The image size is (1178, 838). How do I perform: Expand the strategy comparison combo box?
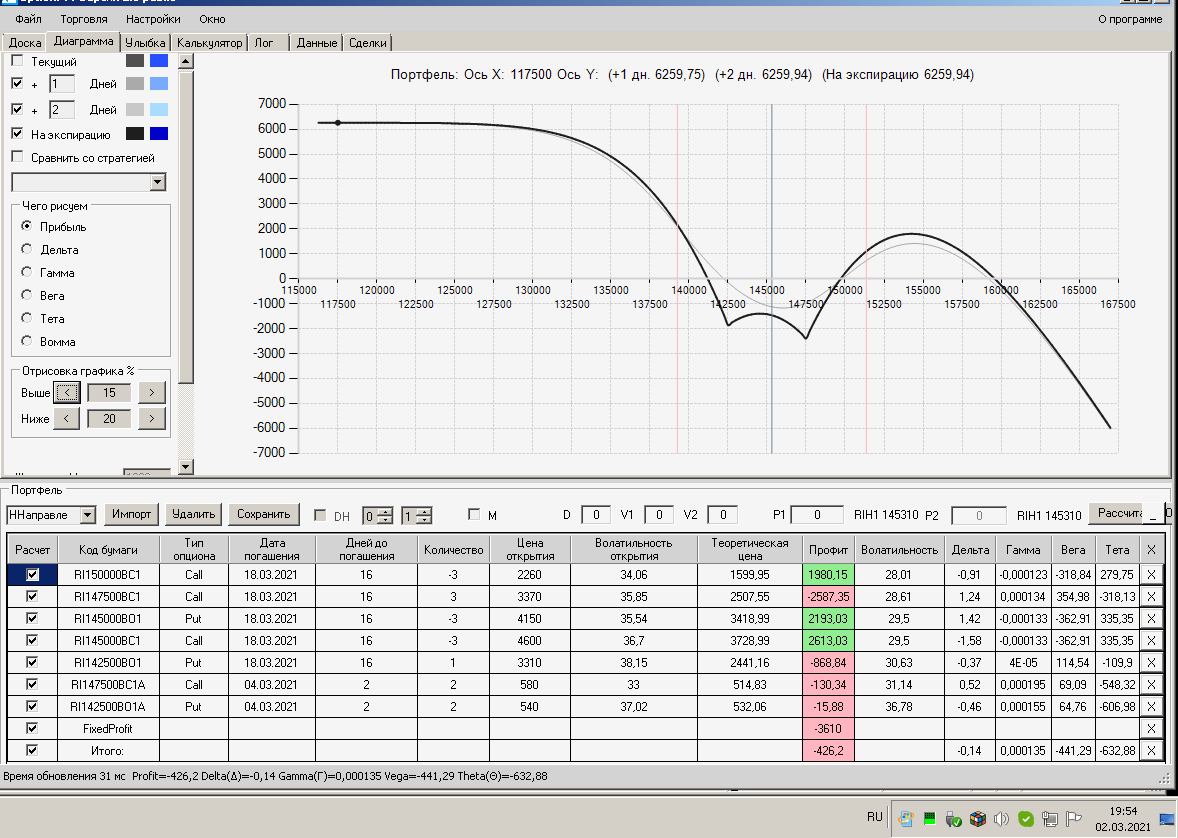(x=157, y=182)
